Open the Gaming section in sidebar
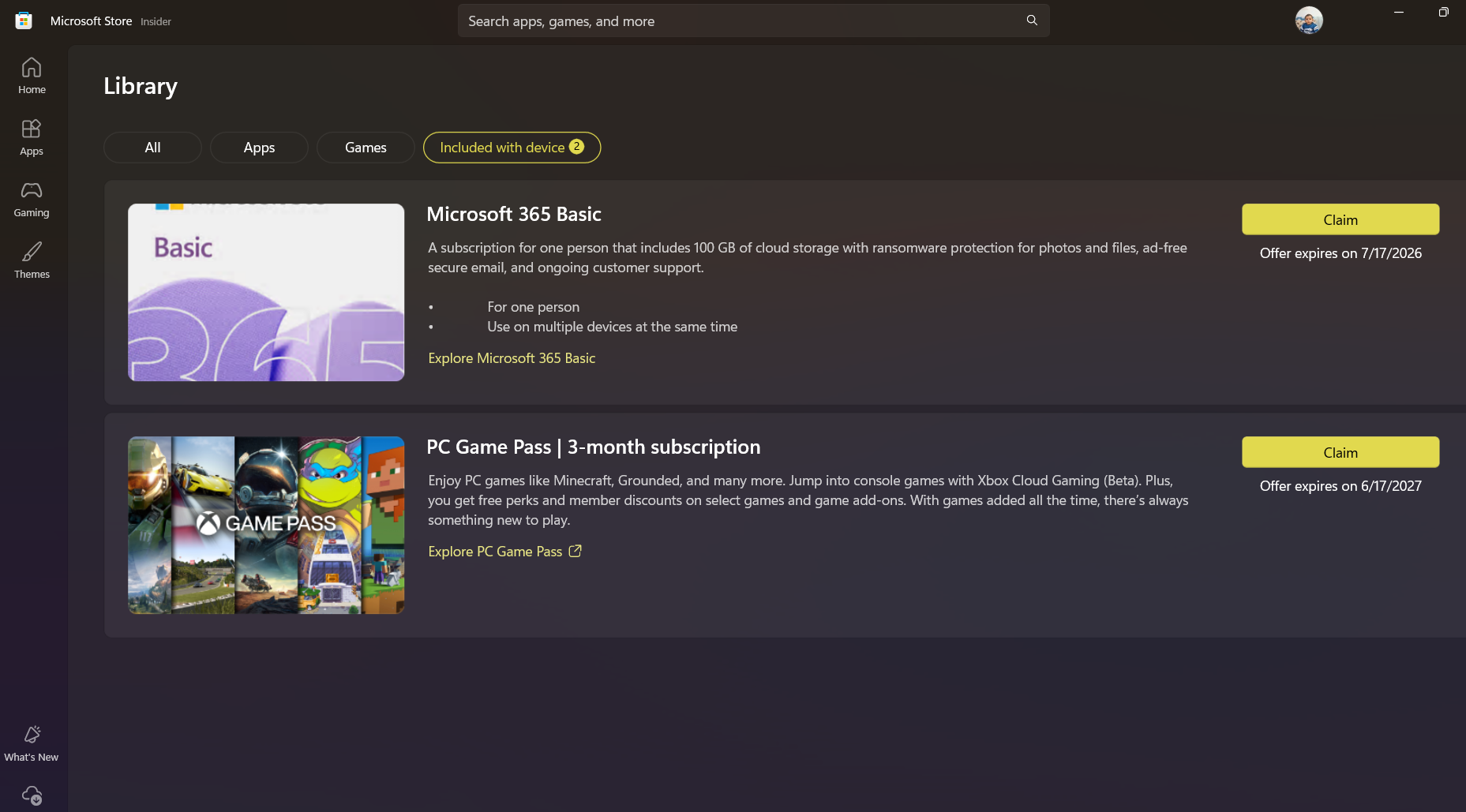The height and width of the screenshot is (812, 1466). (x=32, y=199)
